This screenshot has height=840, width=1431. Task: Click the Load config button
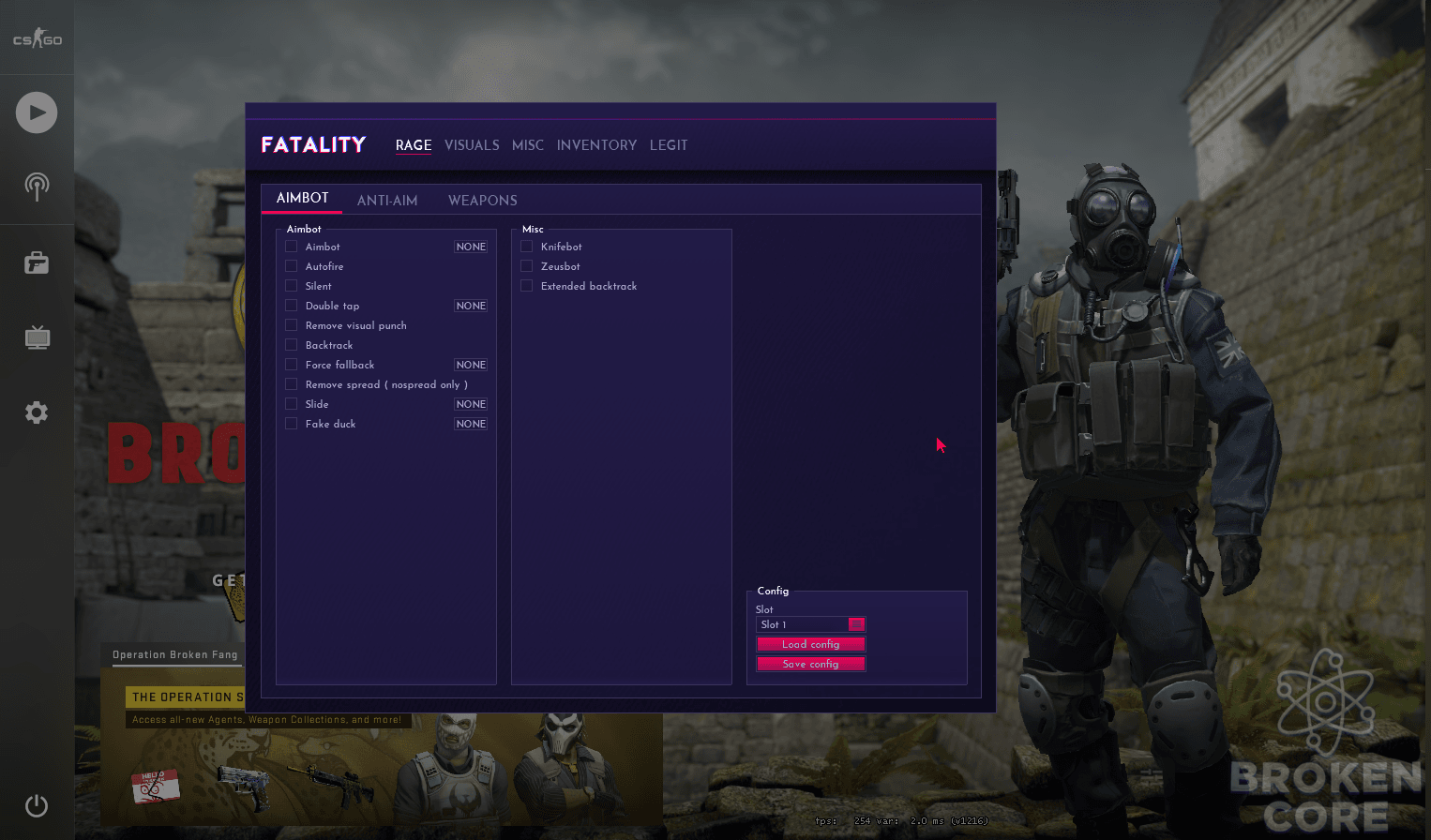[x=810, y=644]
